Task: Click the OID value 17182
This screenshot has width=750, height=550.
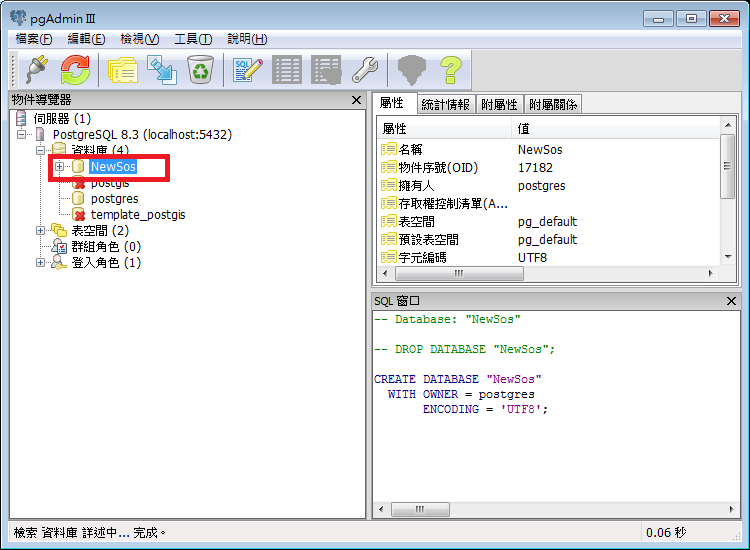Action: (535, 167)
